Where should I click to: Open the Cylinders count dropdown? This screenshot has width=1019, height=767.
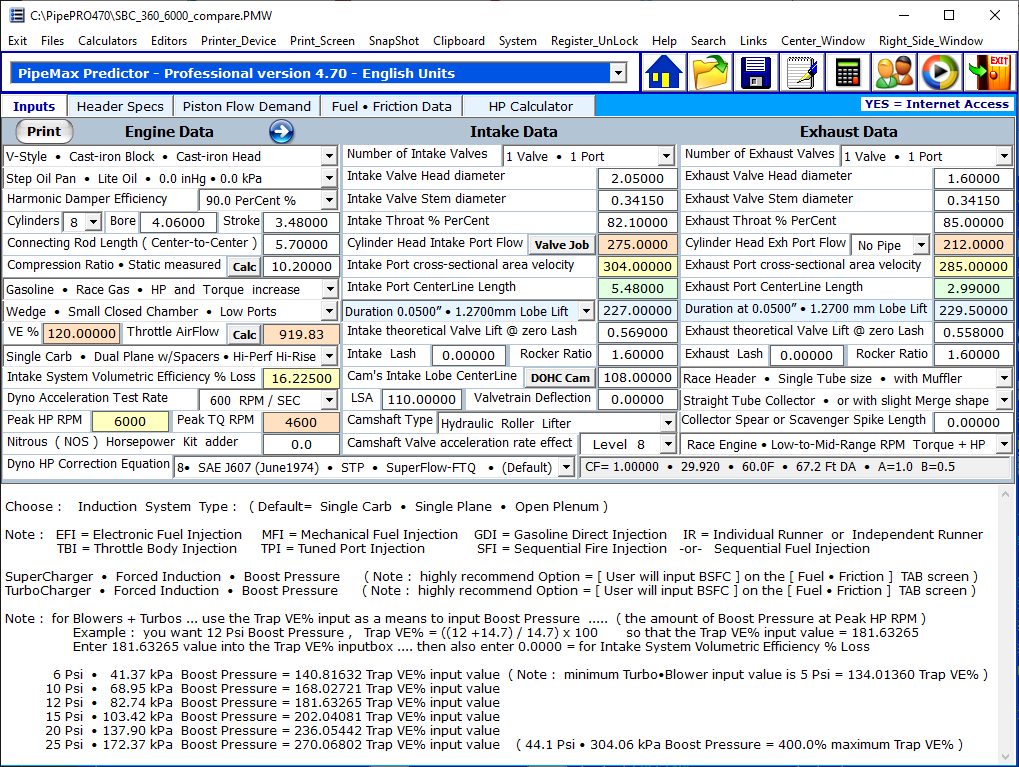[93, 222]
